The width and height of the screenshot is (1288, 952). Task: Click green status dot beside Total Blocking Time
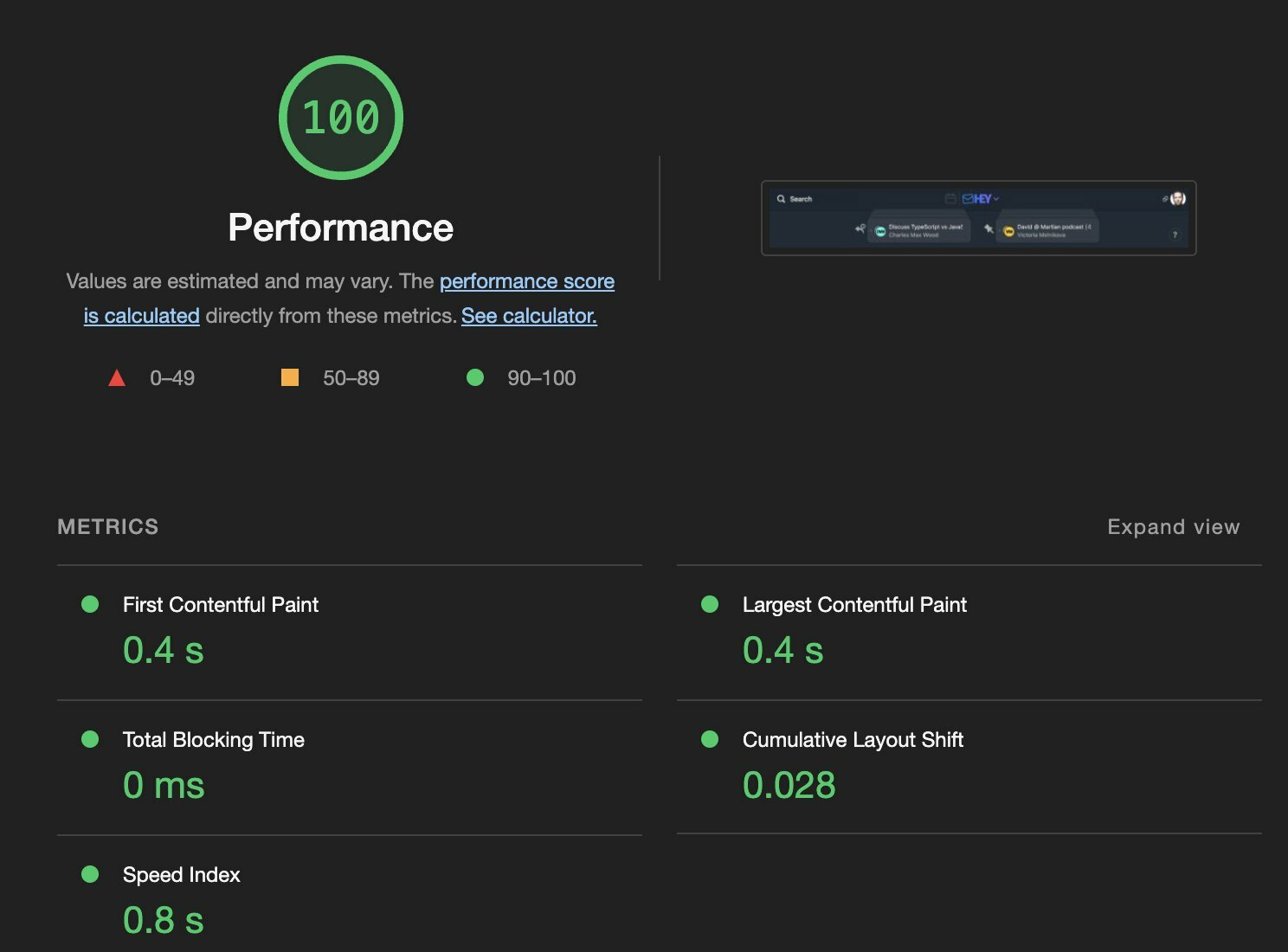(x=90, y=739)
